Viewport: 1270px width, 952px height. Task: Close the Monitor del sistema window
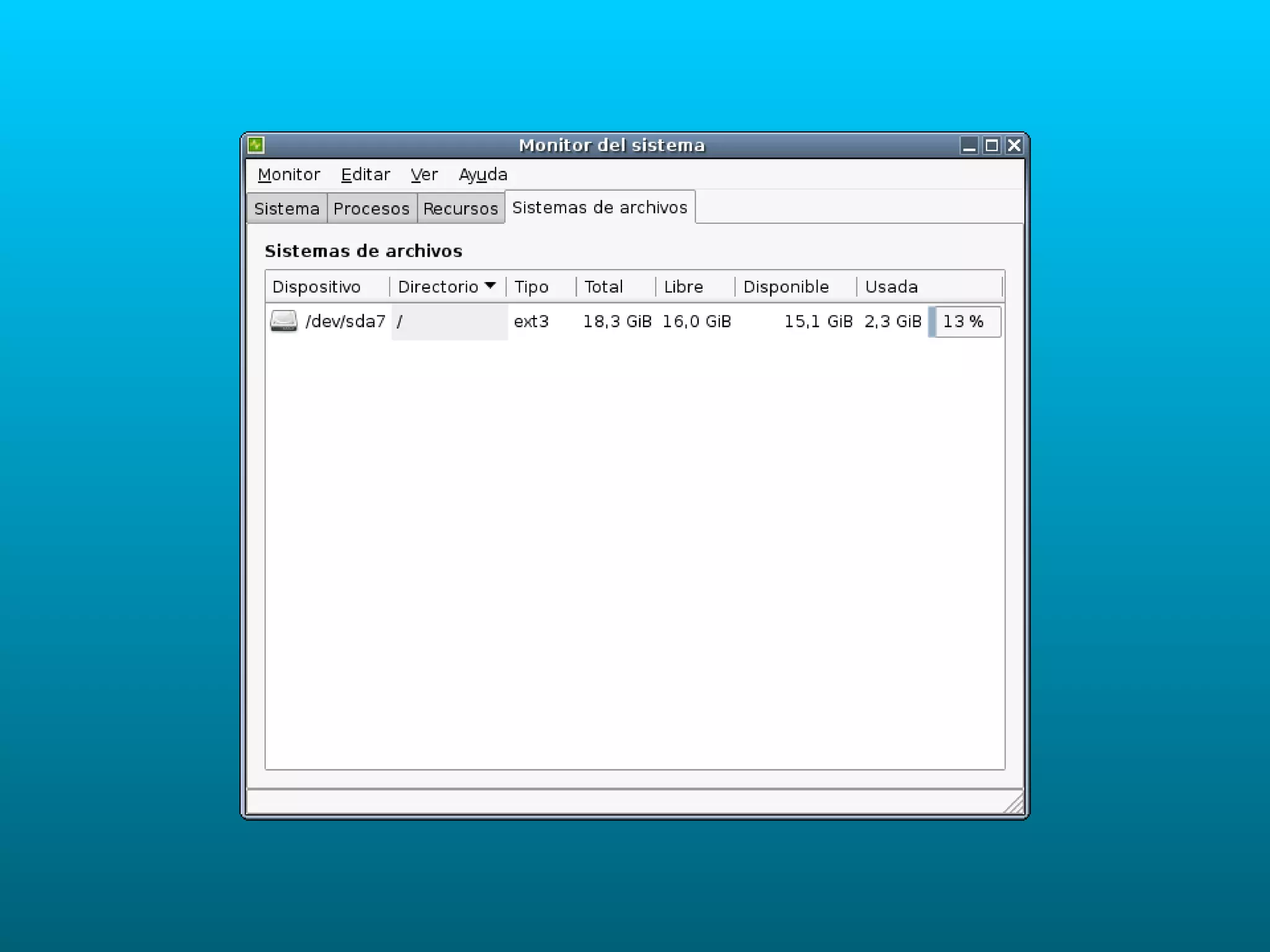coord(1014,146)
